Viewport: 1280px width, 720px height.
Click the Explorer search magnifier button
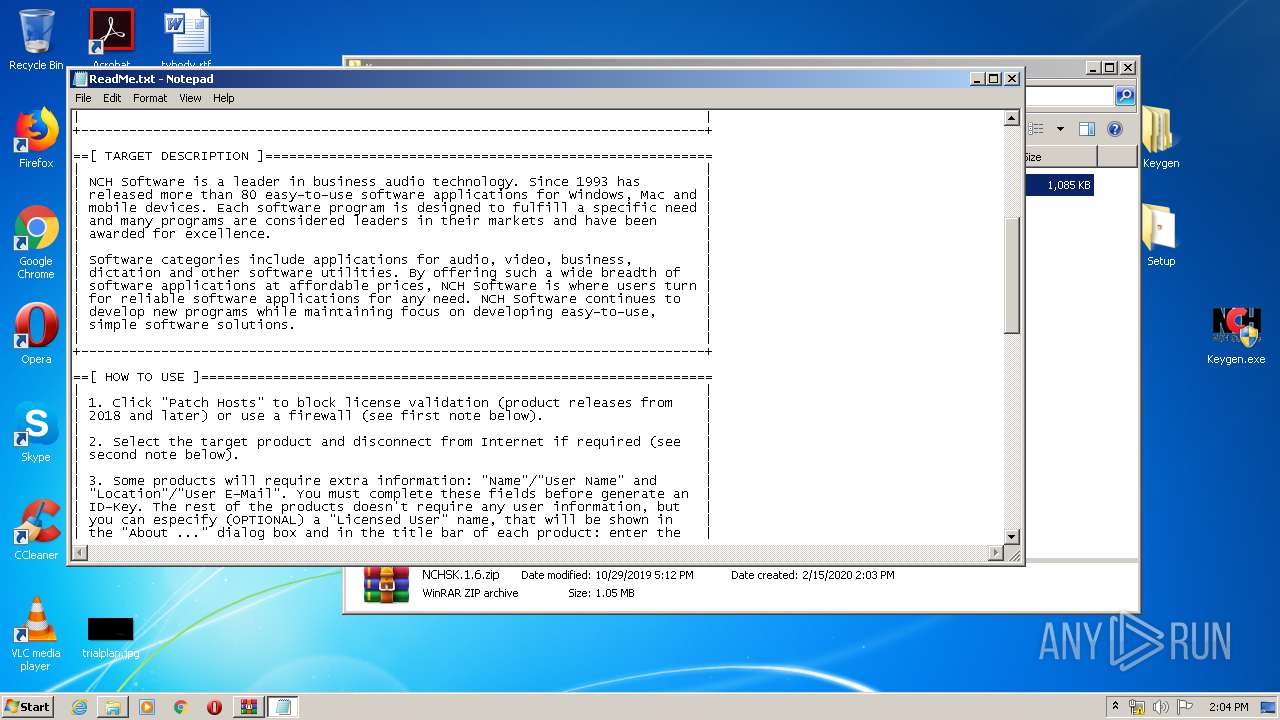tap(1125, 96)
